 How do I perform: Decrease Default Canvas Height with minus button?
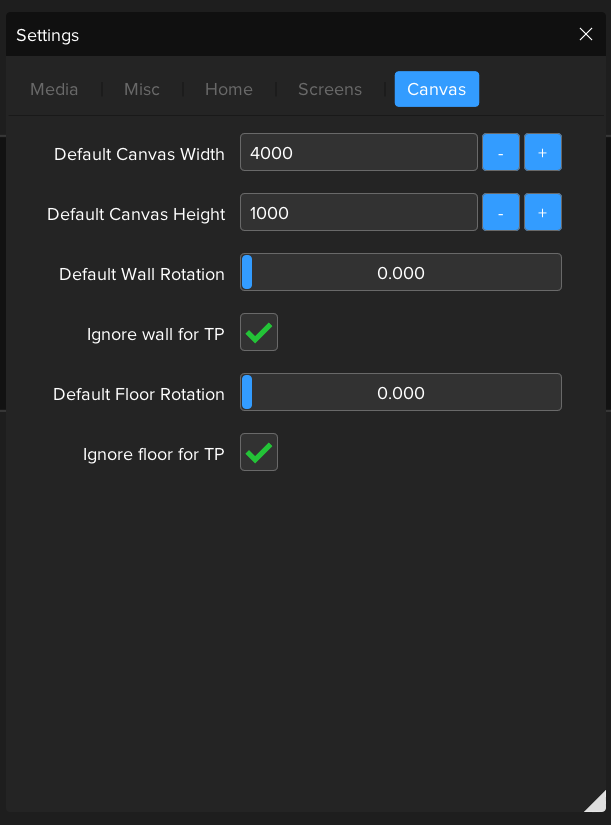click(501, 212)
